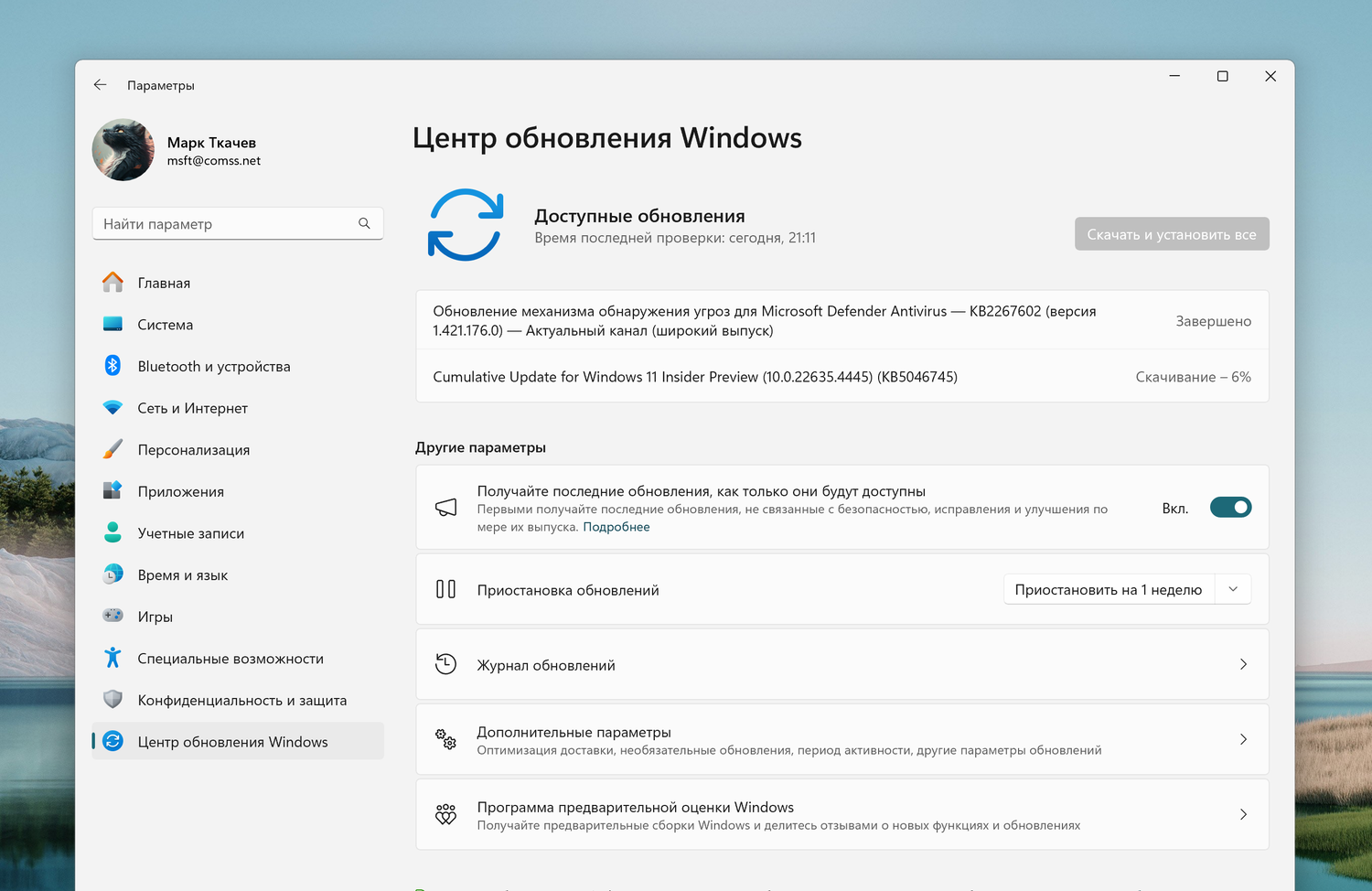
Task: Click the Insider Program hearts icon
Action: coord(445,814)
